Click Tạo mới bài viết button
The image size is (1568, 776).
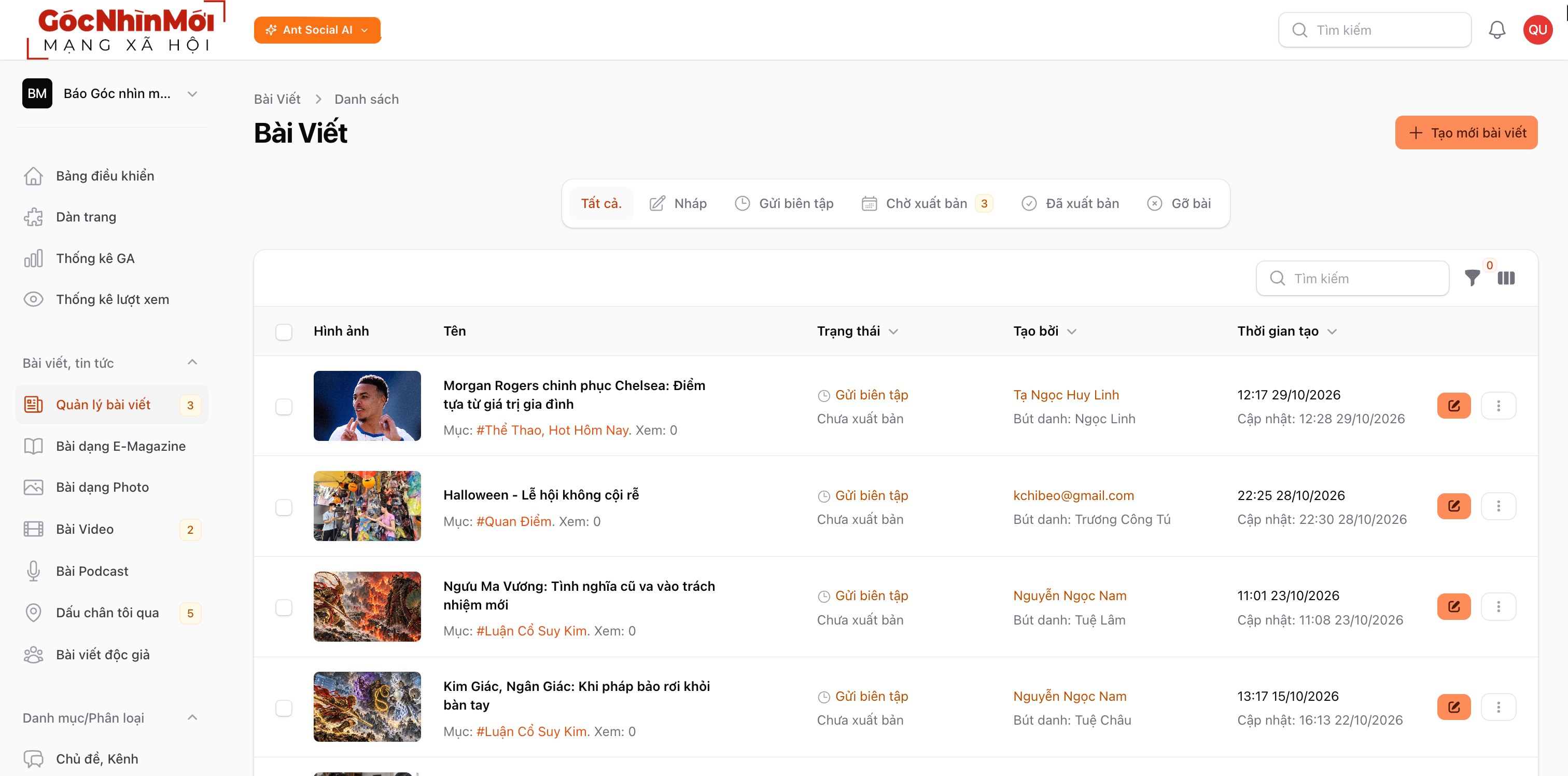coord(1466,133)
